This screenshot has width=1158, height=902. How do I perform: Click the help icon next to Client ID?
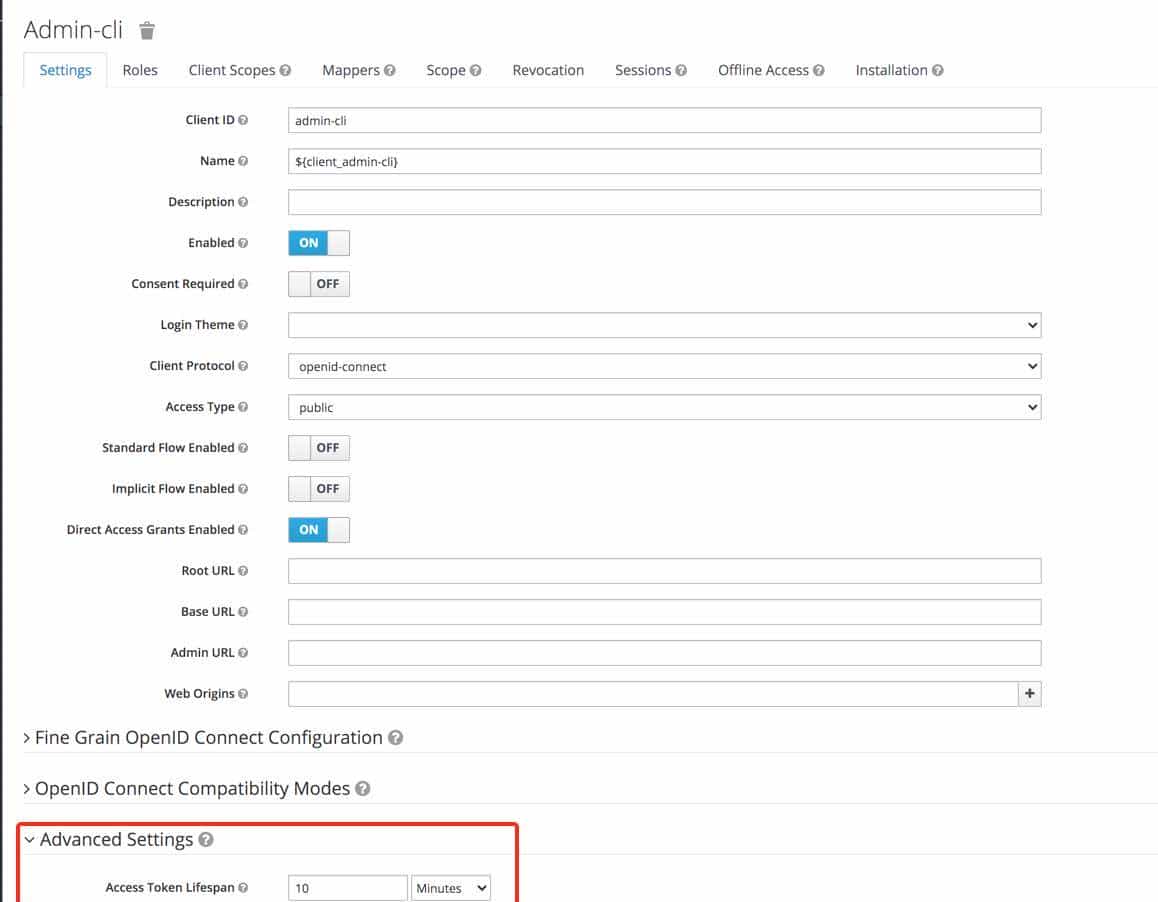pos(243,120)
